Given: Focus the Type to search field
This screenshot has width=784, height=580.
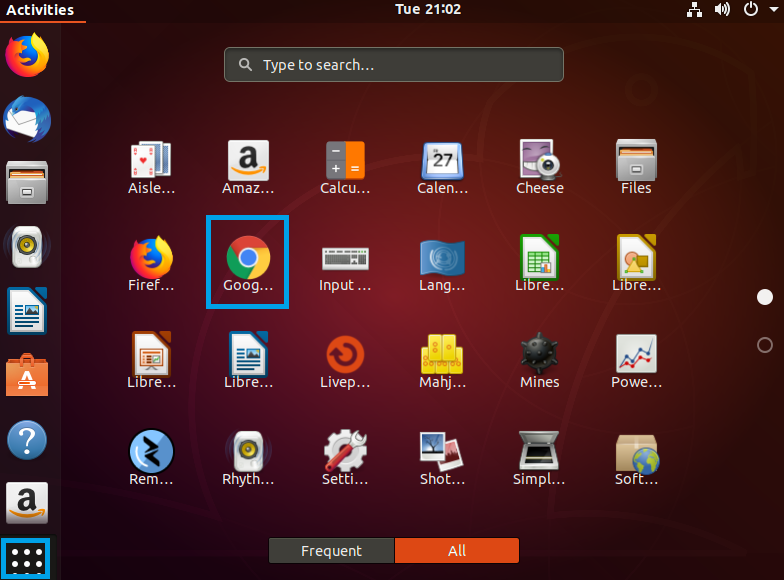Looking at the screenshot, I should (x=394, y=64).
